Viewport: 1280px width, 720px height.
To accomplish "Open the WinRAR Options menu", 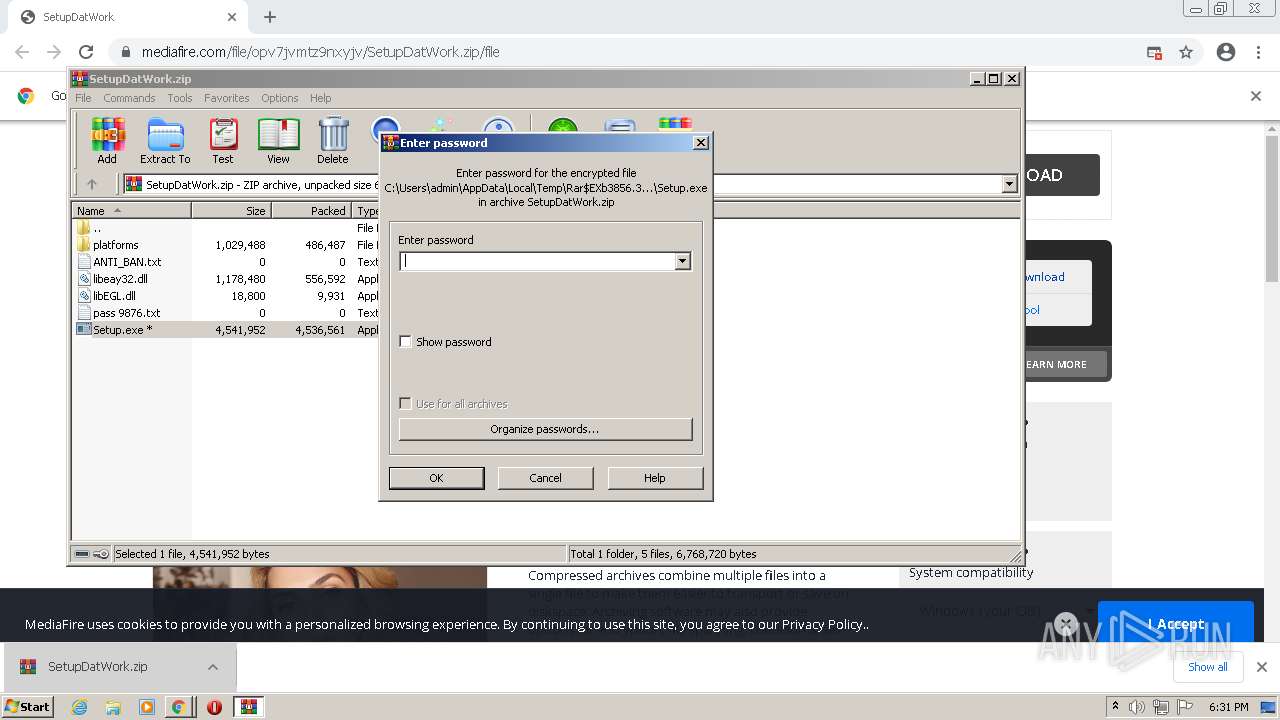I will tap(280, 98).
